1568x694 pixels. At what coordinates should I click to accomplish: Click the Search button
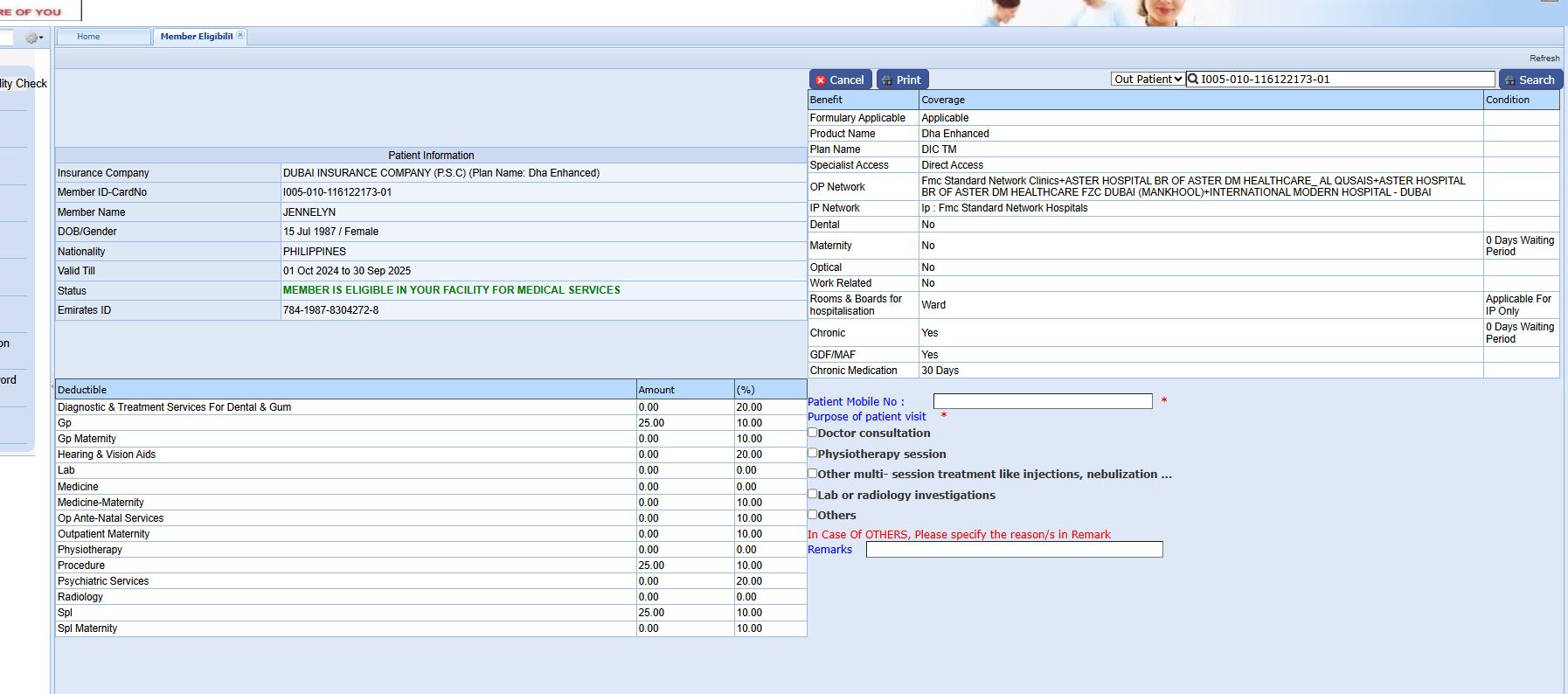[1530, 80]
